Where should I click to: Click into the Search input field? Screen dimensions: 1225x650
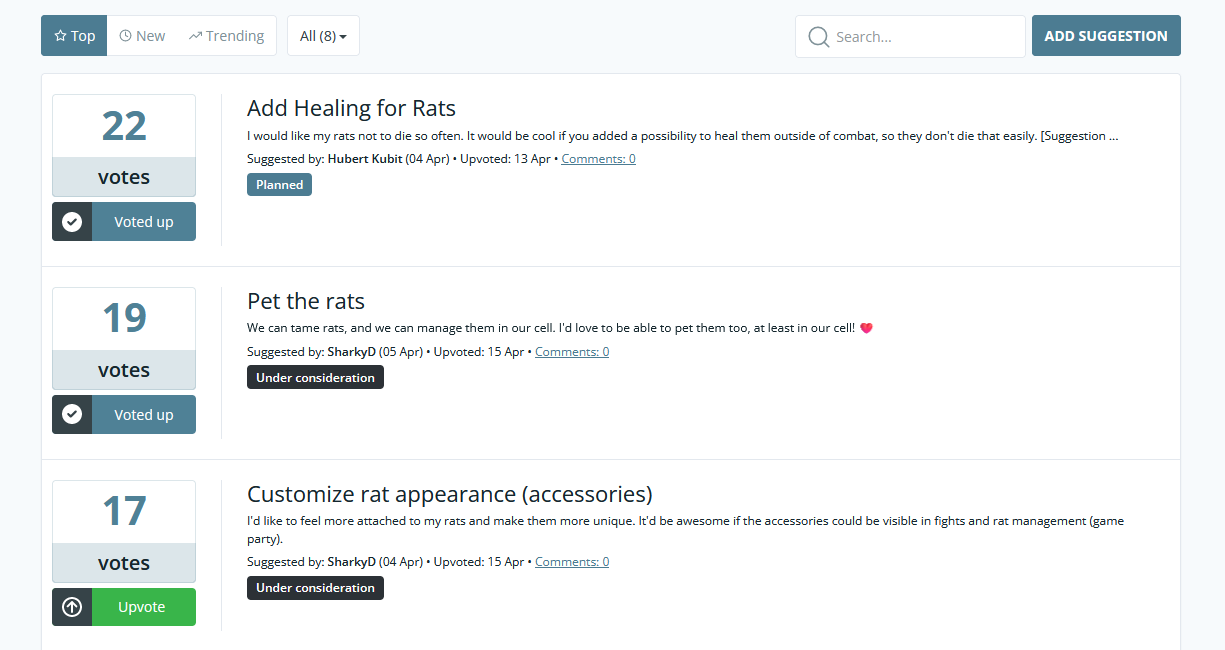coord(910,37)
